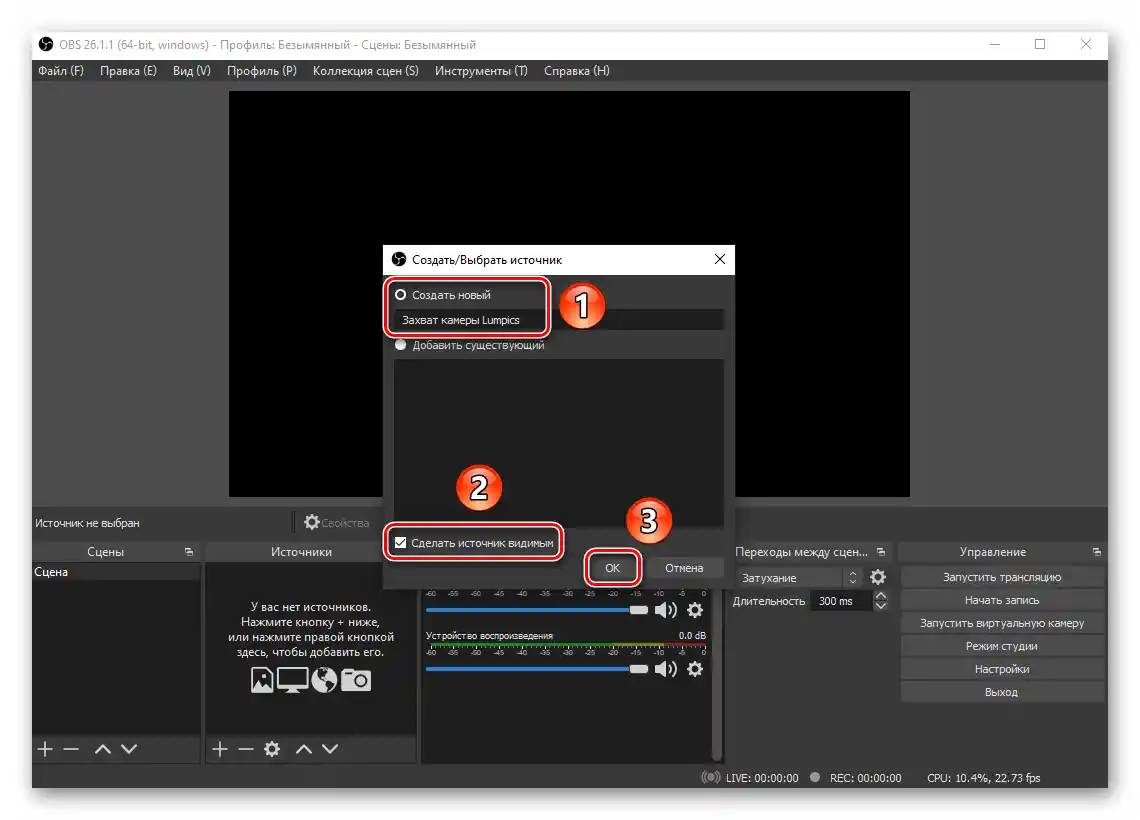Add a new scene with plus icon

45,749
